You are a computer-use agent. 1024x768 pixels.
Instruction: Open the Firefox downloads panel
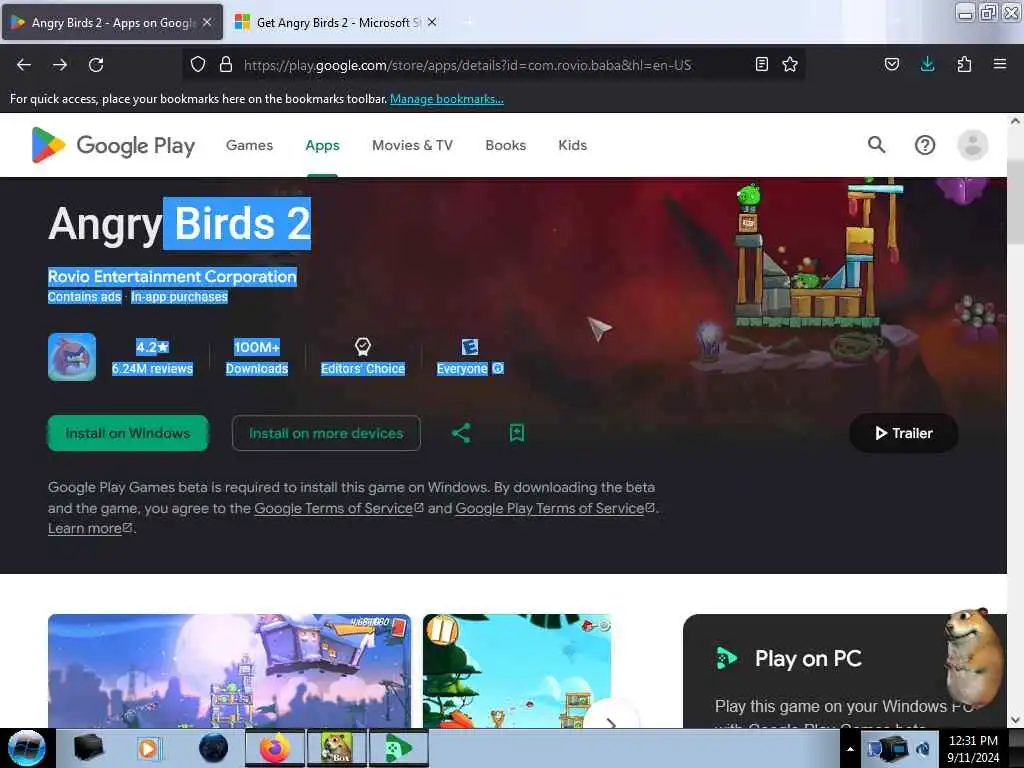click(x=927, y=64)
